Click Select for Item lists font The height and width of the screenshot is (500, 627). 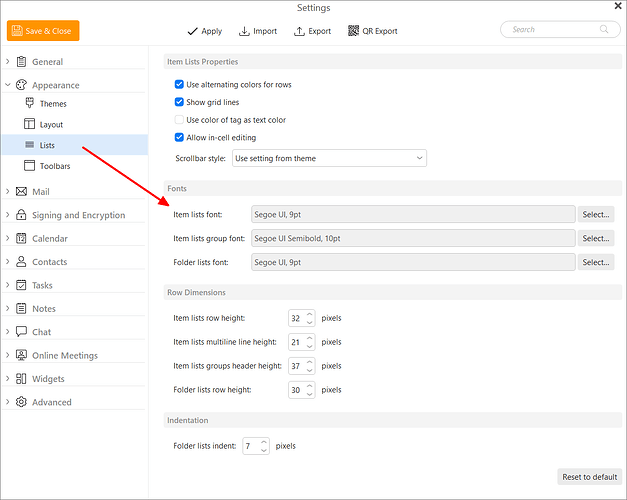596,214
